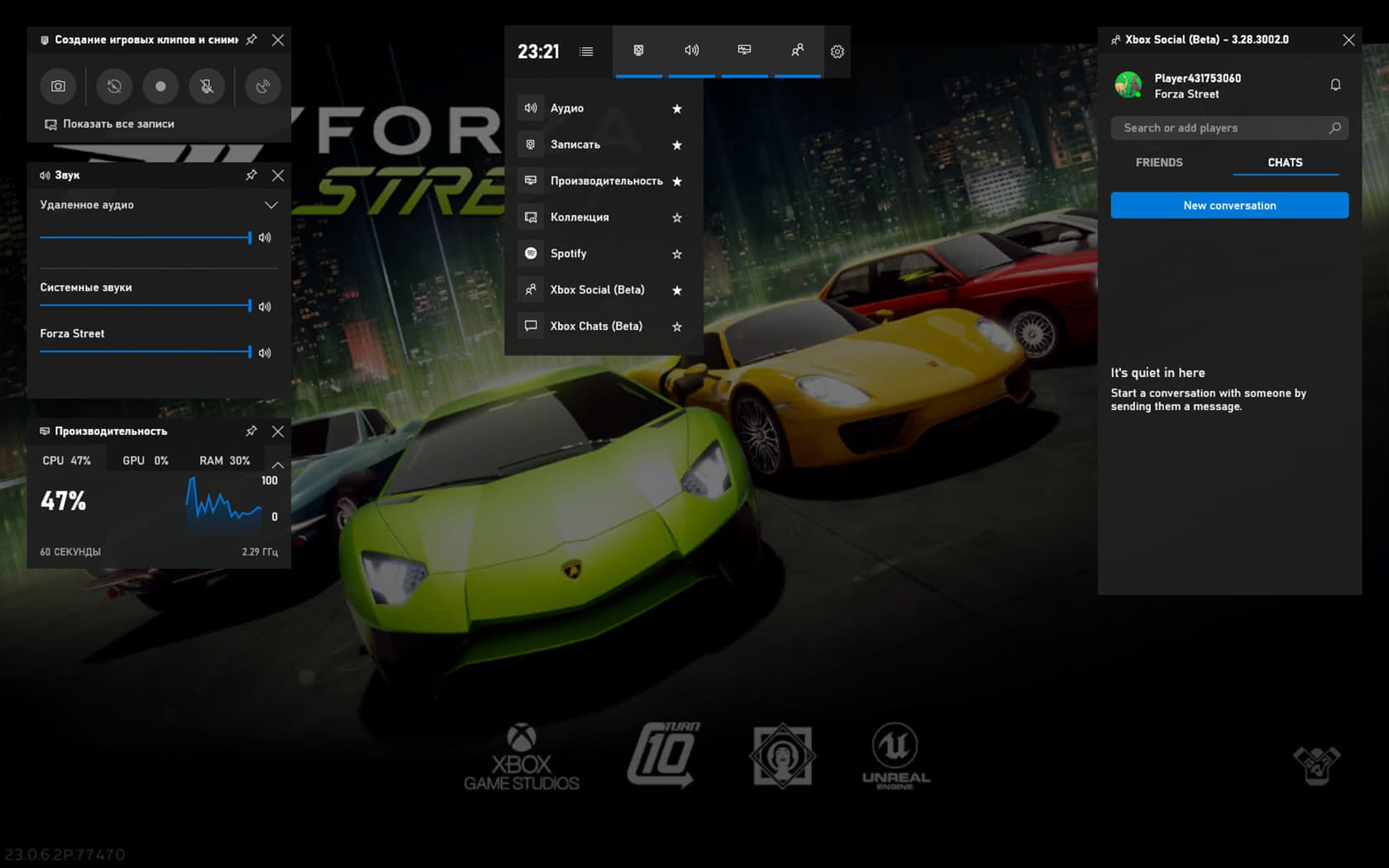Favorite Xbox Chats (Beta) star
The image size is (1389, 868).
coord(677,327)
